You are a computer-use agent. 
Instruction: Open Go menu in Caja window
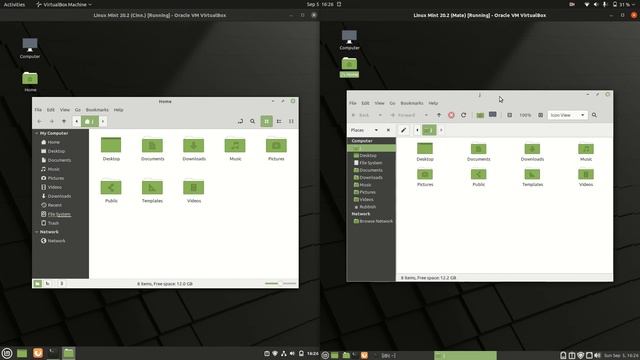(392, 103)
